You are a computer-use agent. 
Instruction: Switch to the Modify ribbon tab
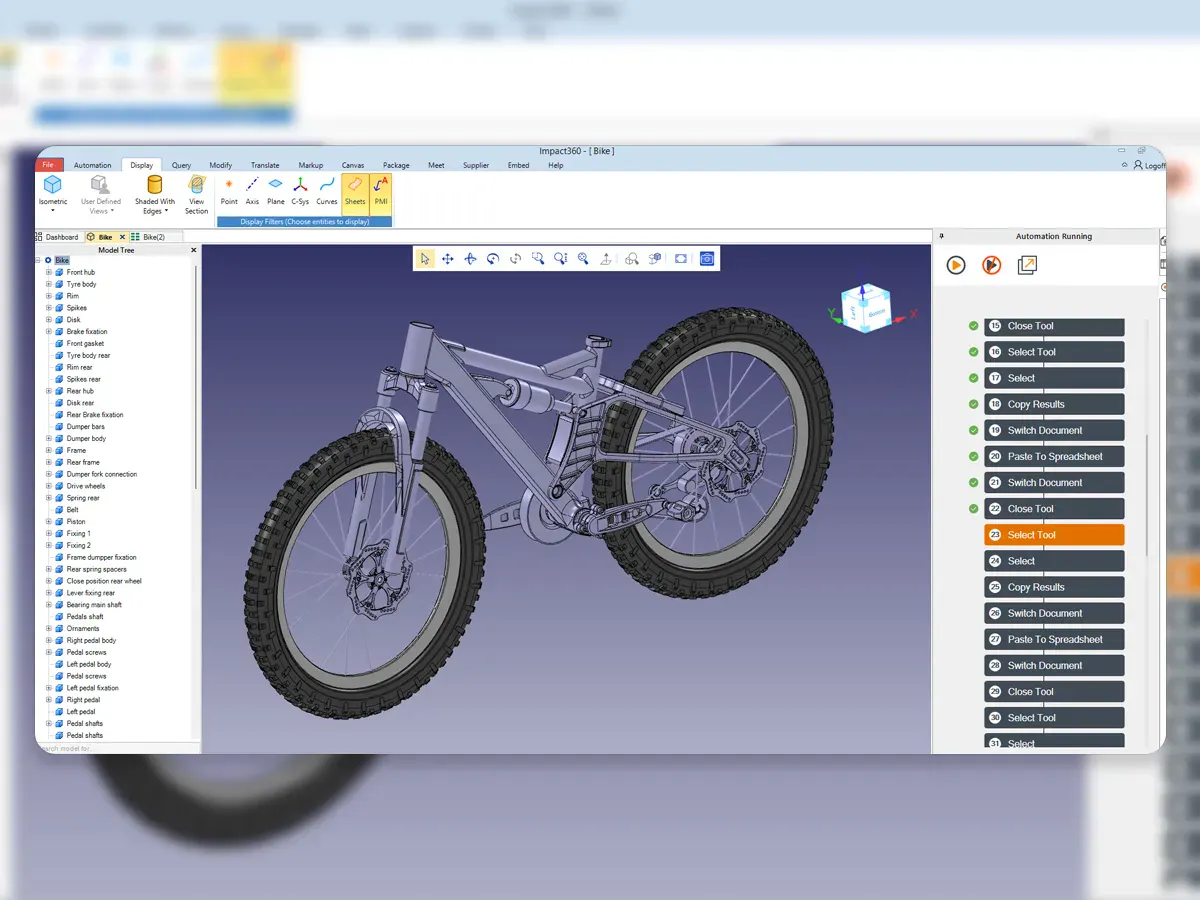coord(220,165)
